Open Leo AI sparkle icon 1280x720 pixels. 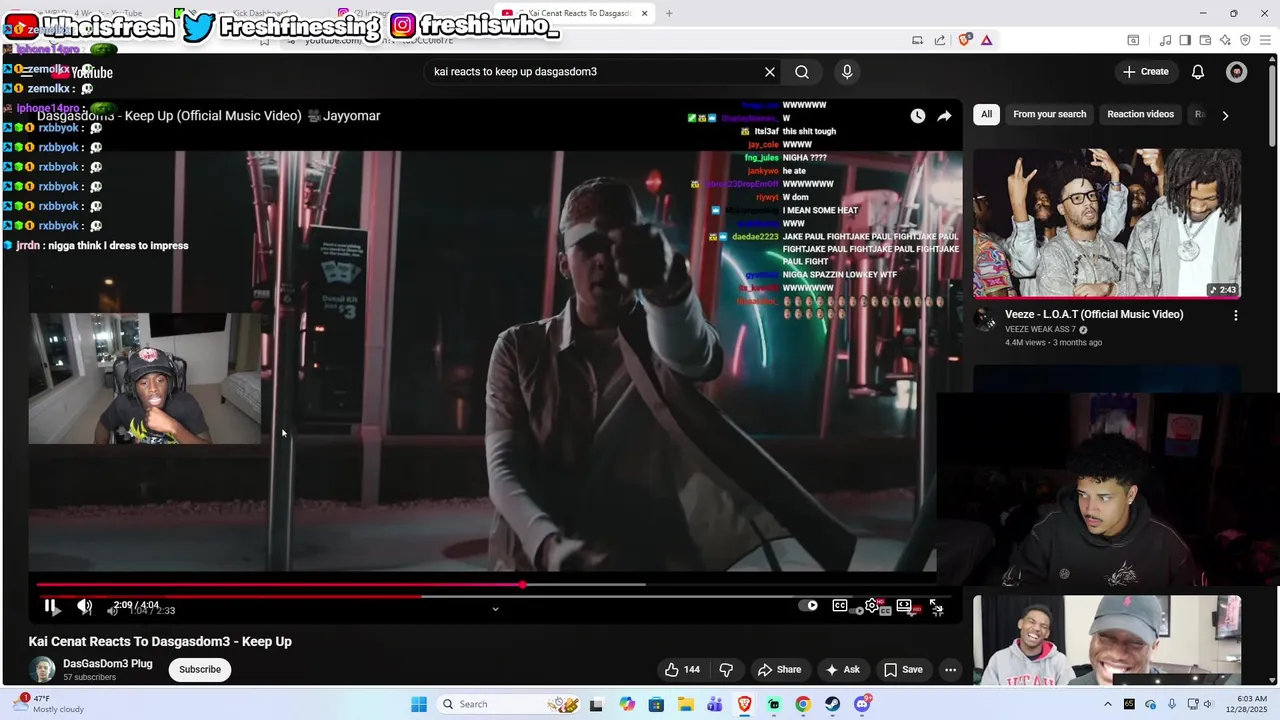pos(1225,40)
